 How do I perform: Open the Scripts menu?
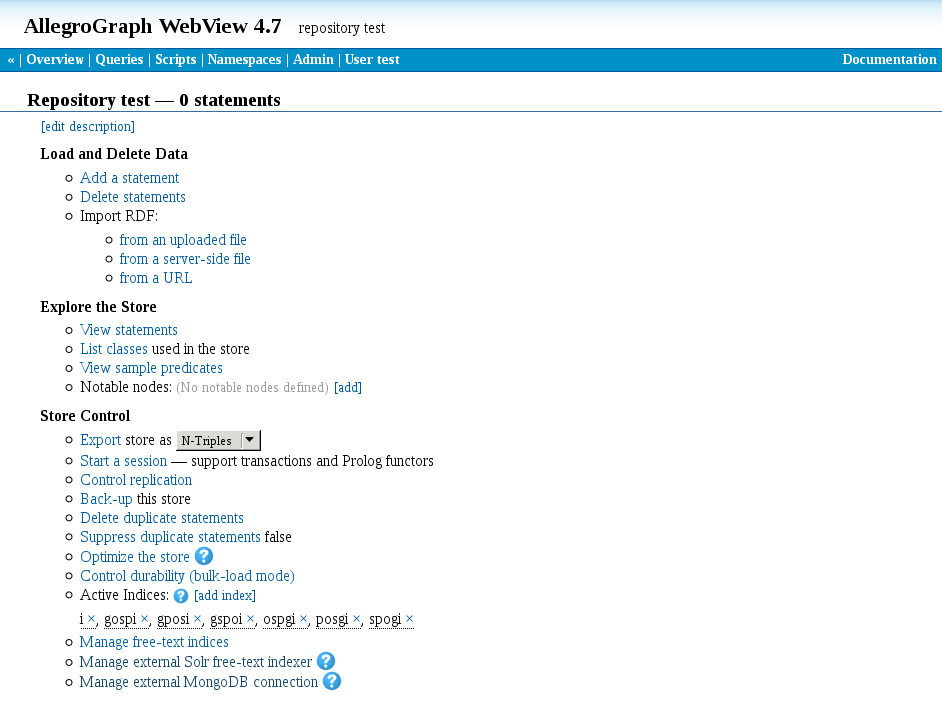175,59
